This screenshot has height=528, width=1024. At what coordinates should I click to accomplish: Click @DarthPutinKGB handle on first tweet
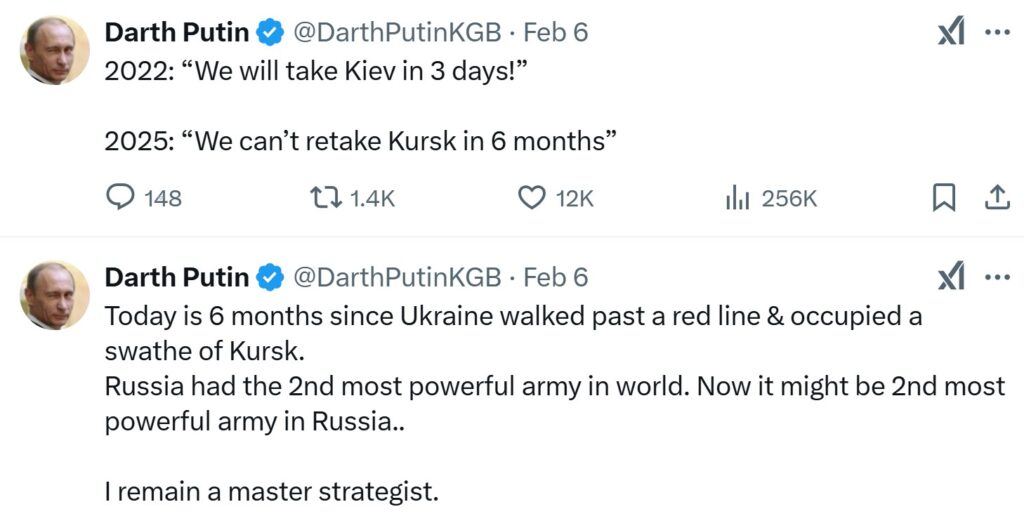[x=396, y=32]
